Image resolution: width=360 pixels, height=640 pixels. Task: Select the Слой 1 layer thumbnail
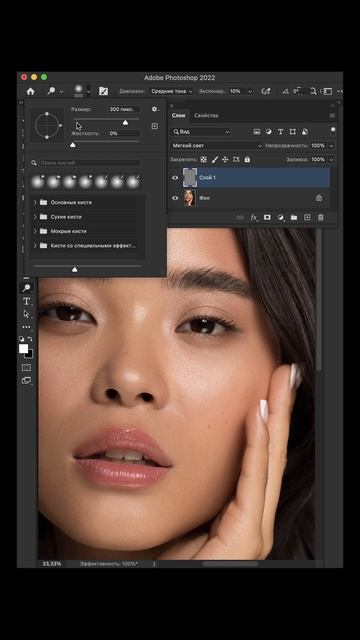coord(190,178)
